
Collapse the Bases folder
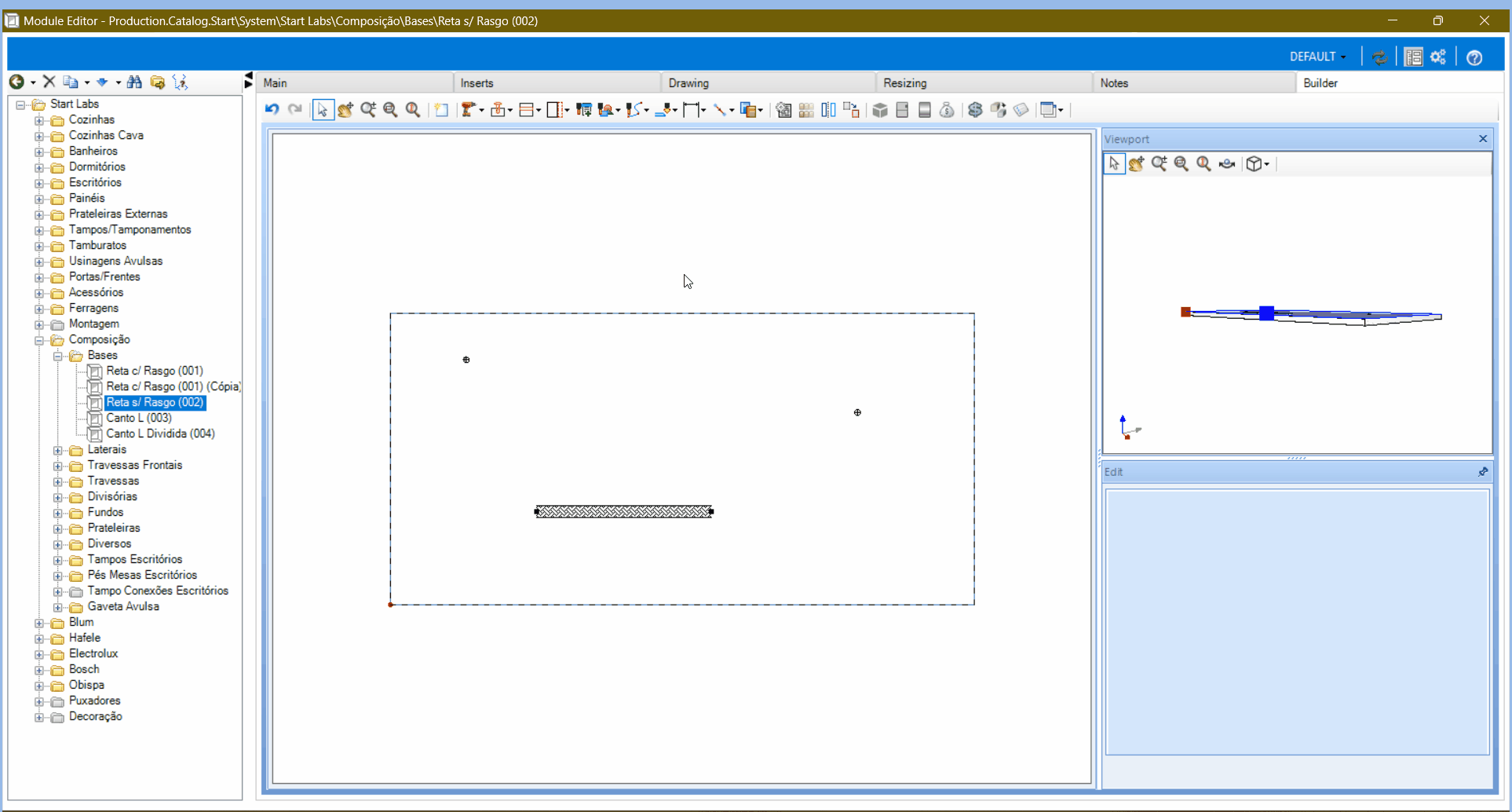(58, 356)
